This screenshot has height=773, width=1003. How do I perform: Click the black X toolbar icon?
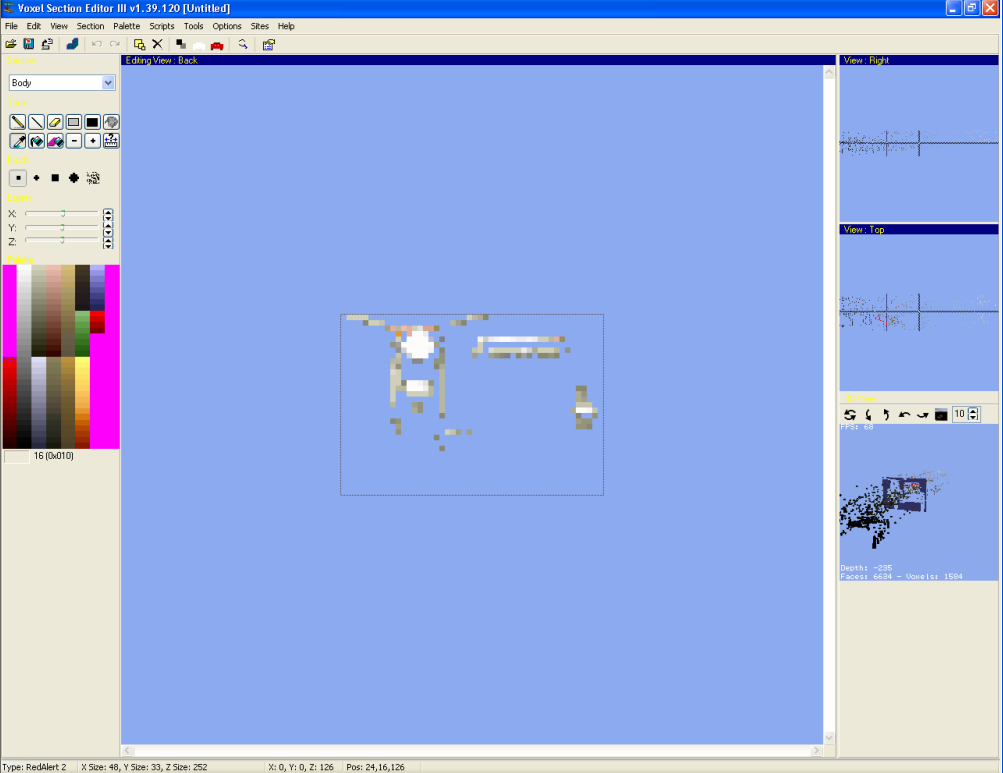157,44
